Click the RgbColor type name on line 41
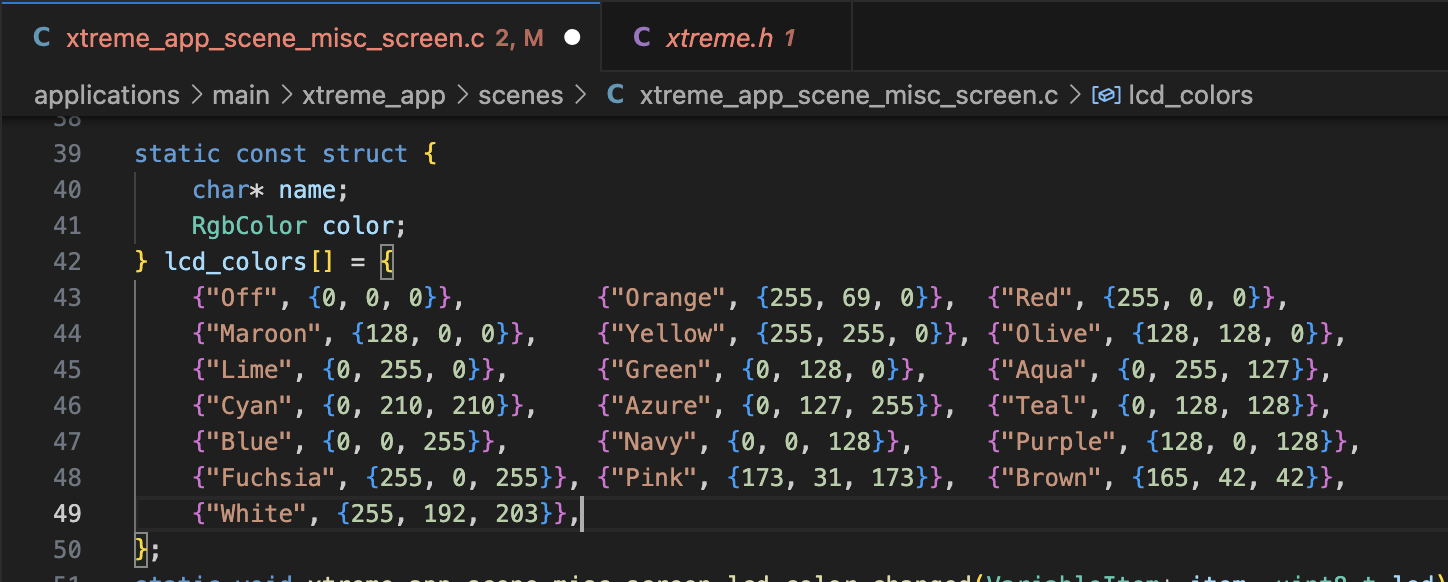This screenshot has width=1448, height=582. point(251,225)
